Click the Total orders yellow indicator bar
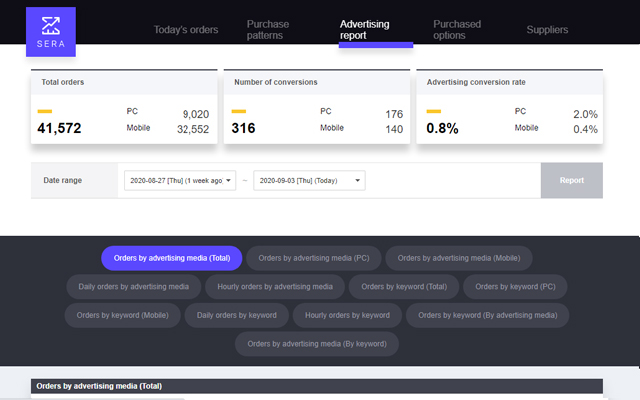Image resolution: width=640 pixels, height=400 pixels. coord(45,112)
